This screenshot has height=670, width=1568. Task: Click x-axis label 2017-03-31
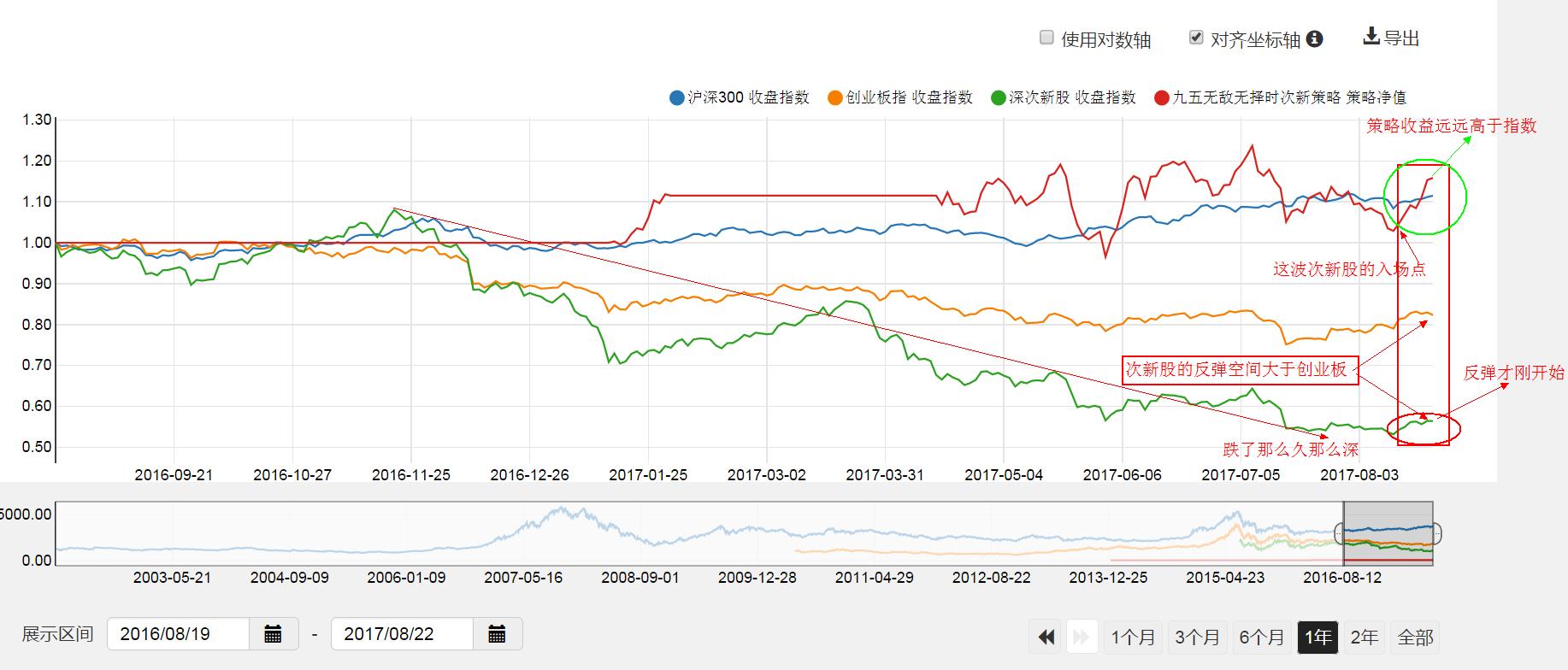coord(885,474)
